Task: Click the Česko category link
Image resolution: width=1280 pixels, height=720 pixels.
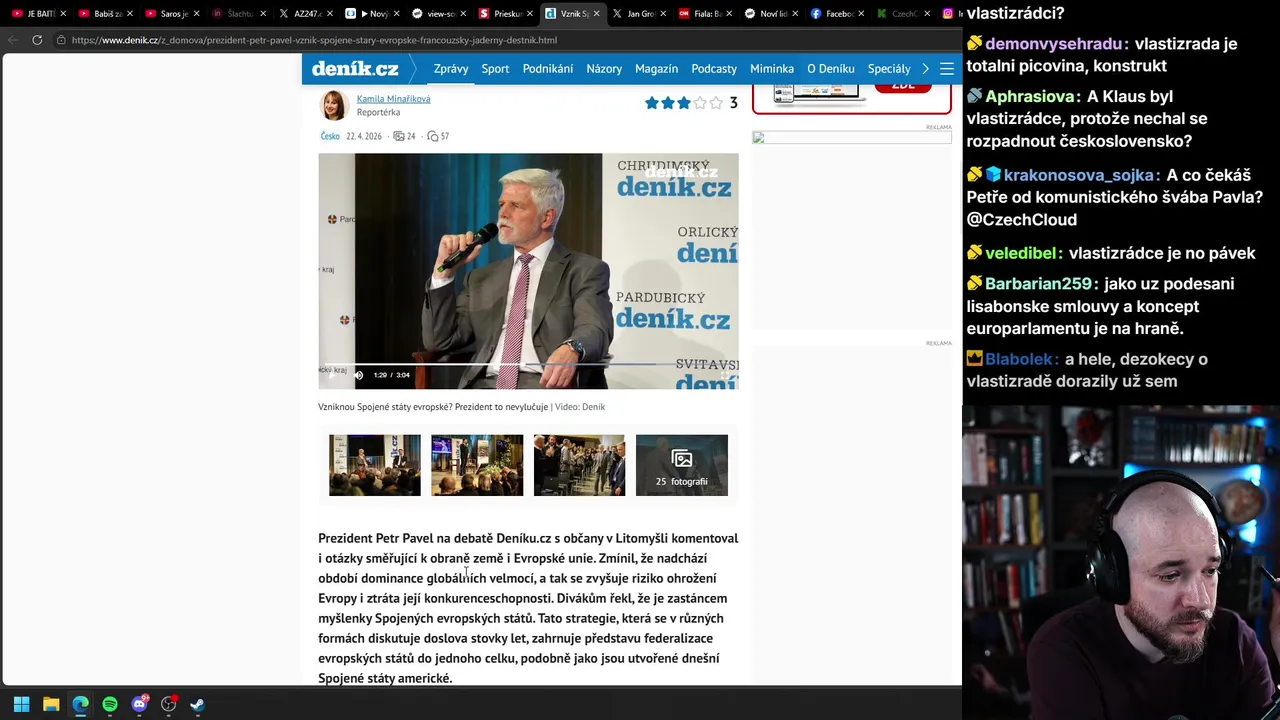Action: tap(330, 136)
